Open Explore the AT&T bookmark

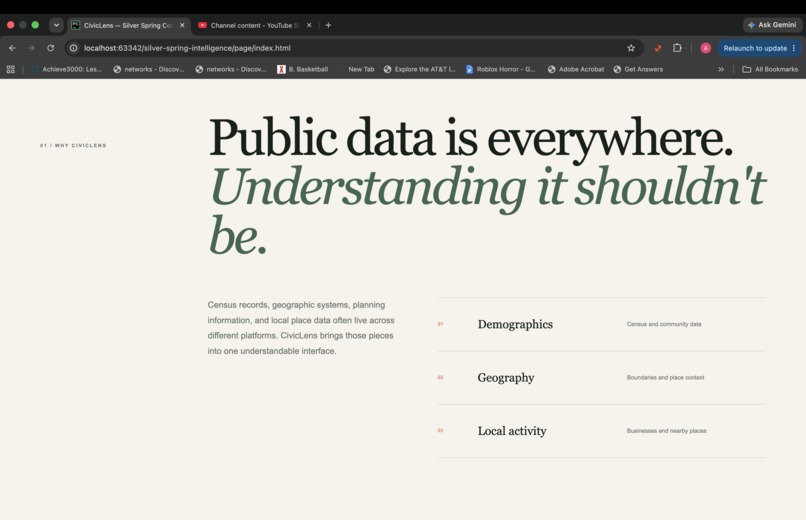419,69
